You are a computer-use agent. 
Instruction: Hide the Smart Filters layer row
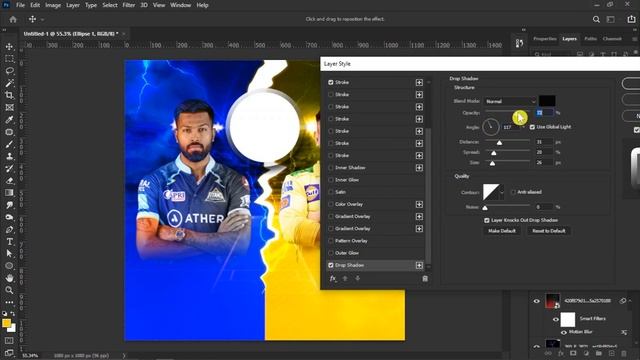tap(556, 319)
